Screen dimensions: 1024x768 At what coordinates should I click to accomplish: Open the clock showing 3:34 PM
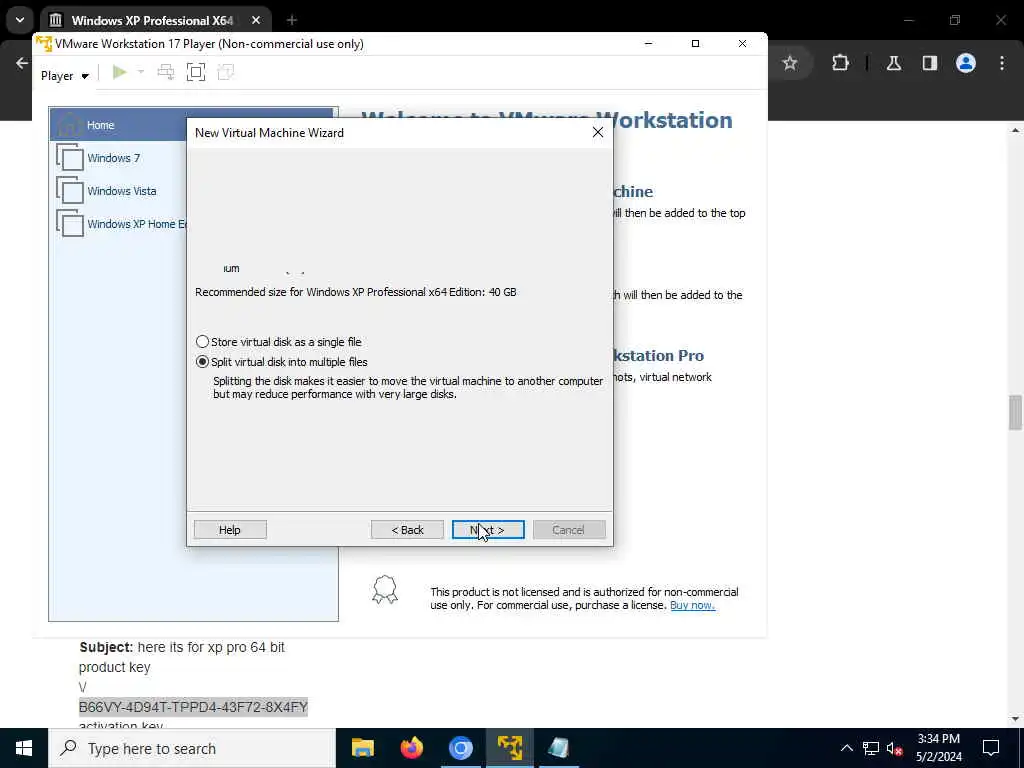pos(939,748)
